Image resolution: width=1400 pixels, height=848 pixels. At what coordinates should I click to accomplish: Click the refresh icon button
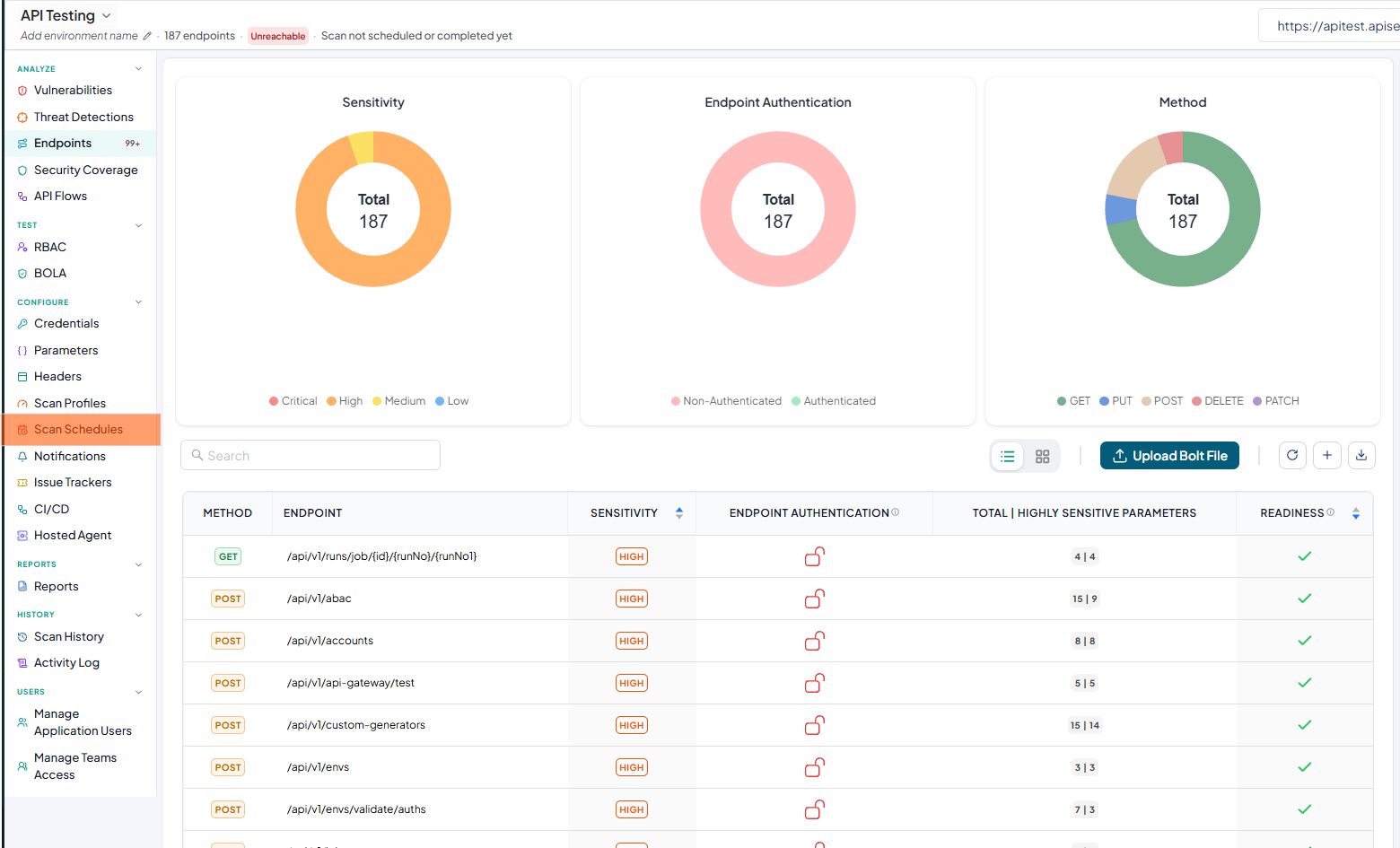1292,455
